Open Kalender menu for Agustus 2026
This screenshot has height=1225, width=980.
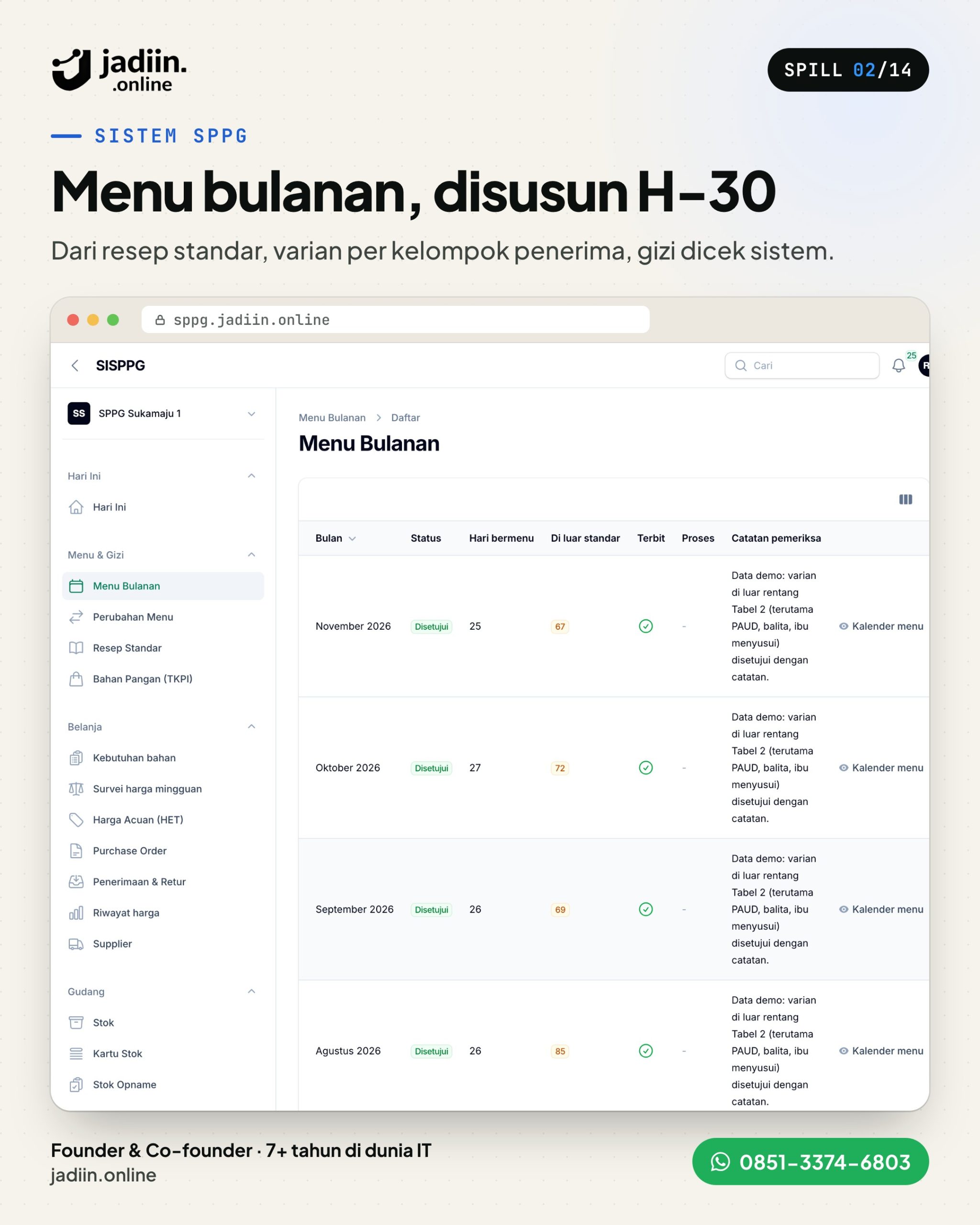click(x=881, y=1050)
